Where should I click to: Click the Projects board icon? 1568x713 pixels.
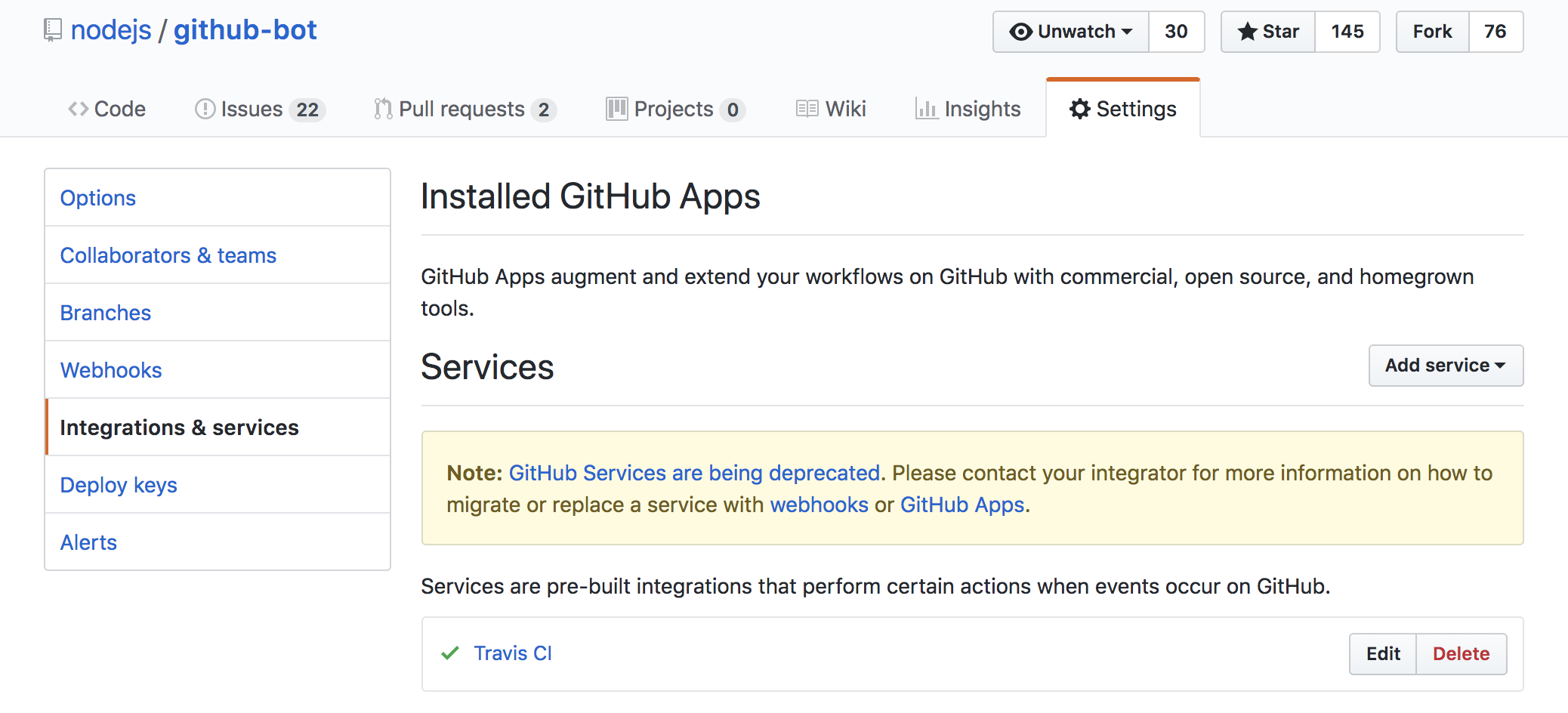coord(616,110)
